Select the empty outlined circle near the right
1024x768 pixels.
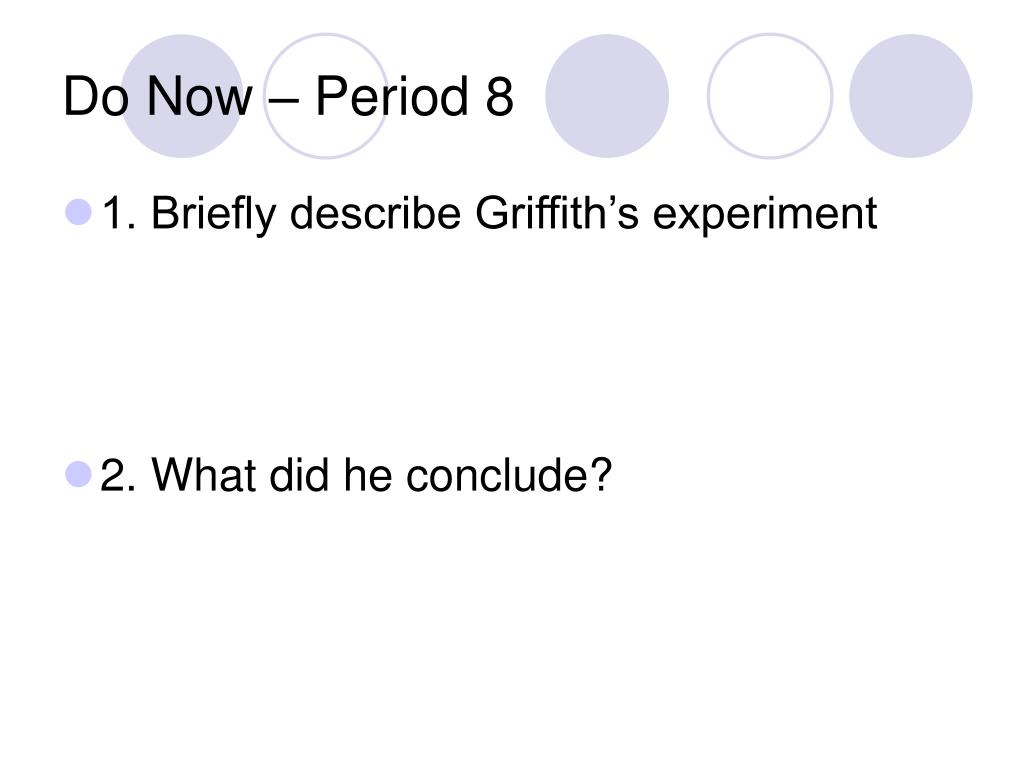click(770, 95)
